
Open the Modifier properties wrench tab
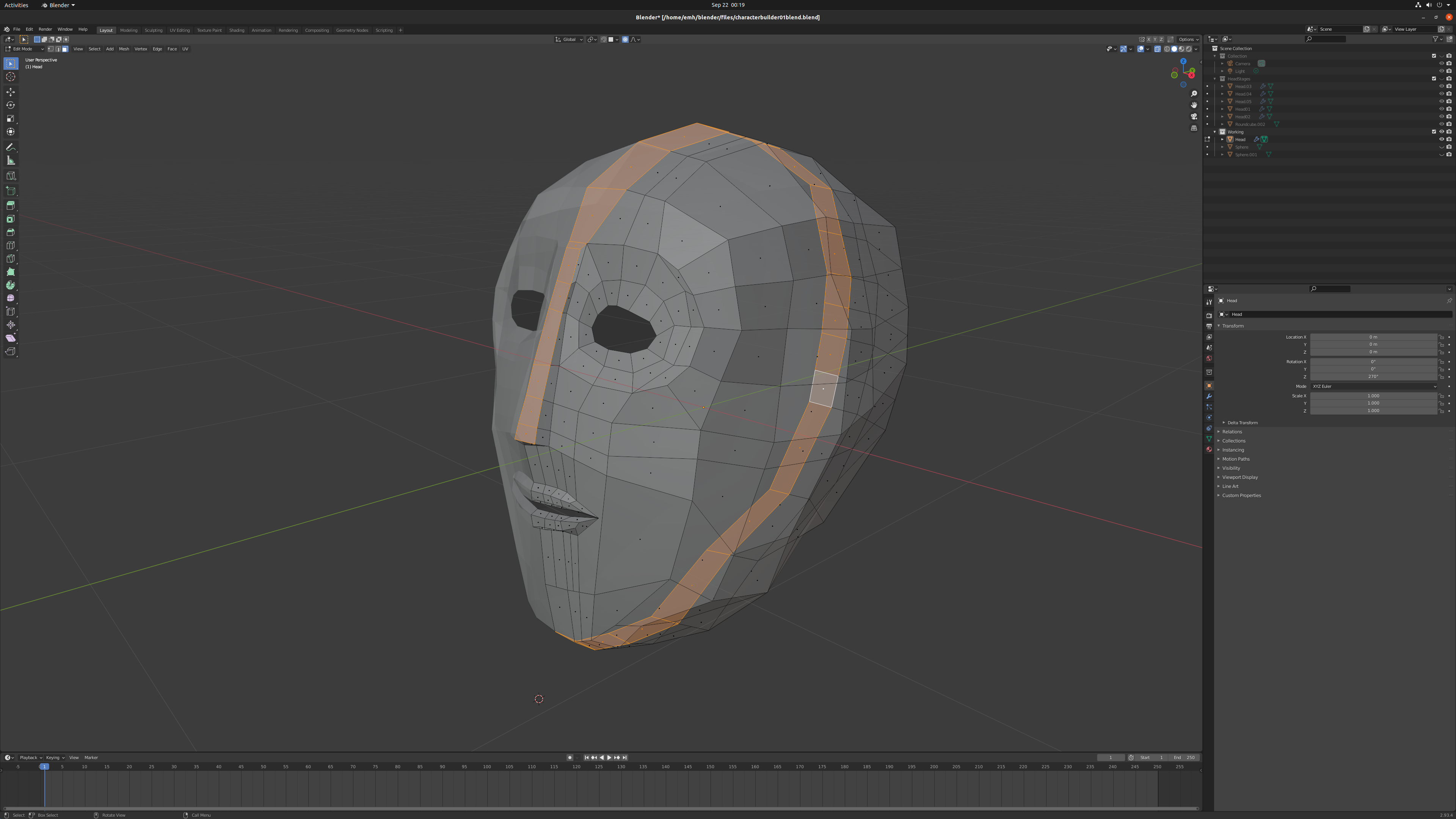point(1209,397)
